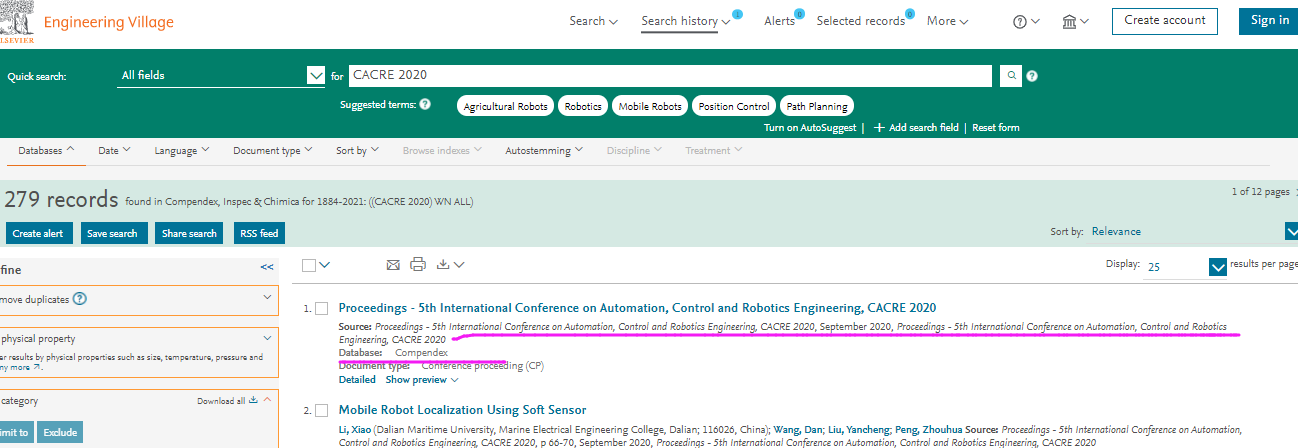The height and width of the screenshot is (448, 1298).
Task: Click author Li, Xiao link
Action: tap(354, 429)
